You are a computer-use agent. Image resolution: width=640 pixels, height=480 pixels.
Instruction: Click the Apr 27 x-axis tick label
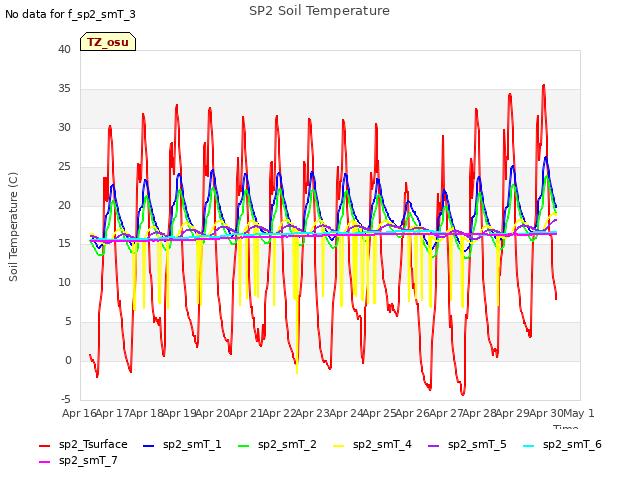pyautogui.click(x=446, y=413)
